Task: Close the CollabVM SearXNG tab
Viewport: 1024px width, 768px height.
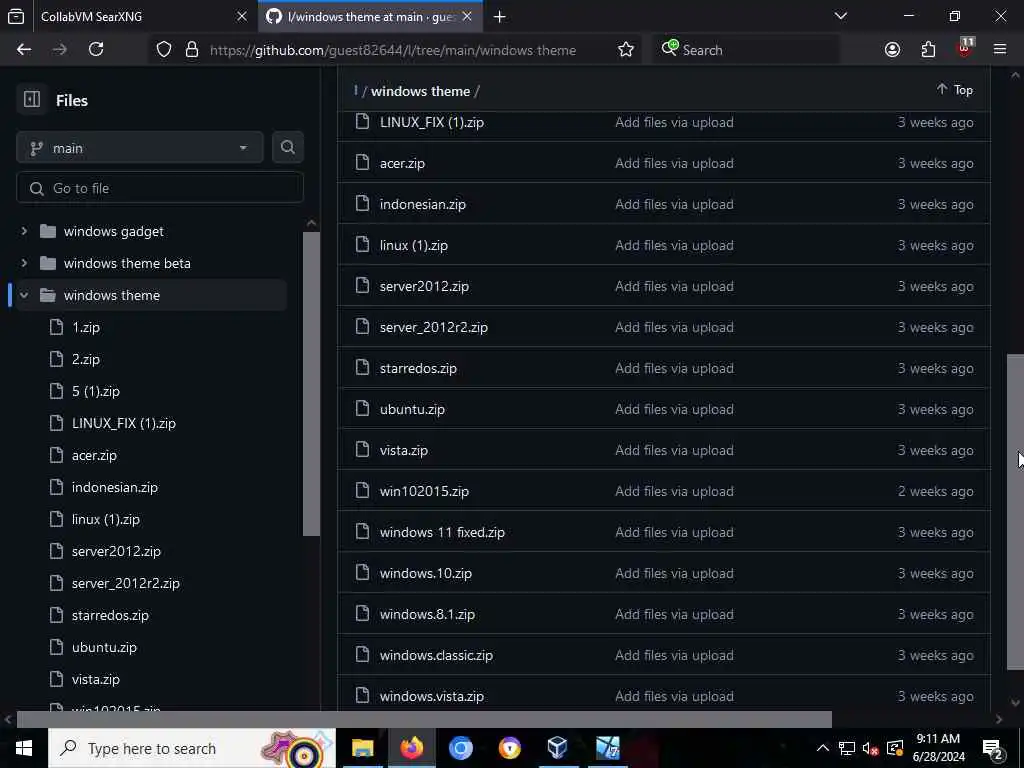Action: pos(242,17)
